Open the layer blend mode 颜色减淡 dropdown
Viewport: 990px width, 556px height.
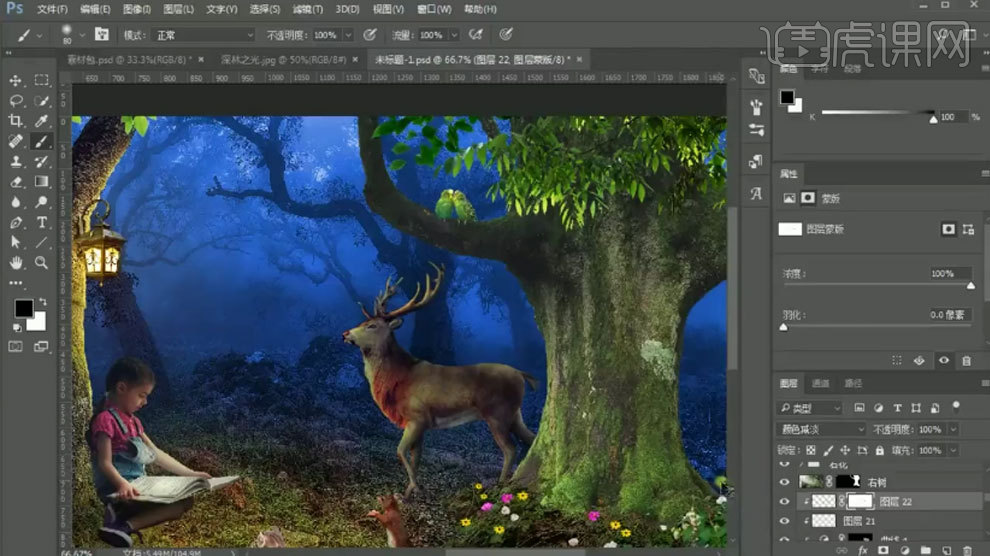[x=821, y=429]
